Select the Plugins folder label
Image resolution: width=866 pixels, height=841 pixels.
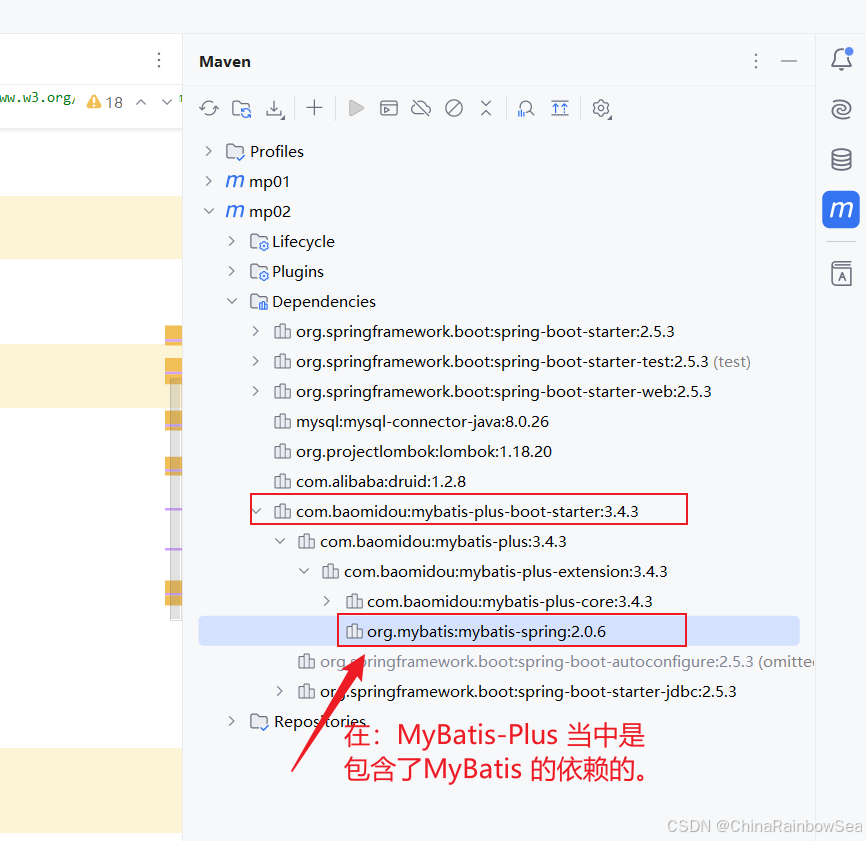point(298,271)
